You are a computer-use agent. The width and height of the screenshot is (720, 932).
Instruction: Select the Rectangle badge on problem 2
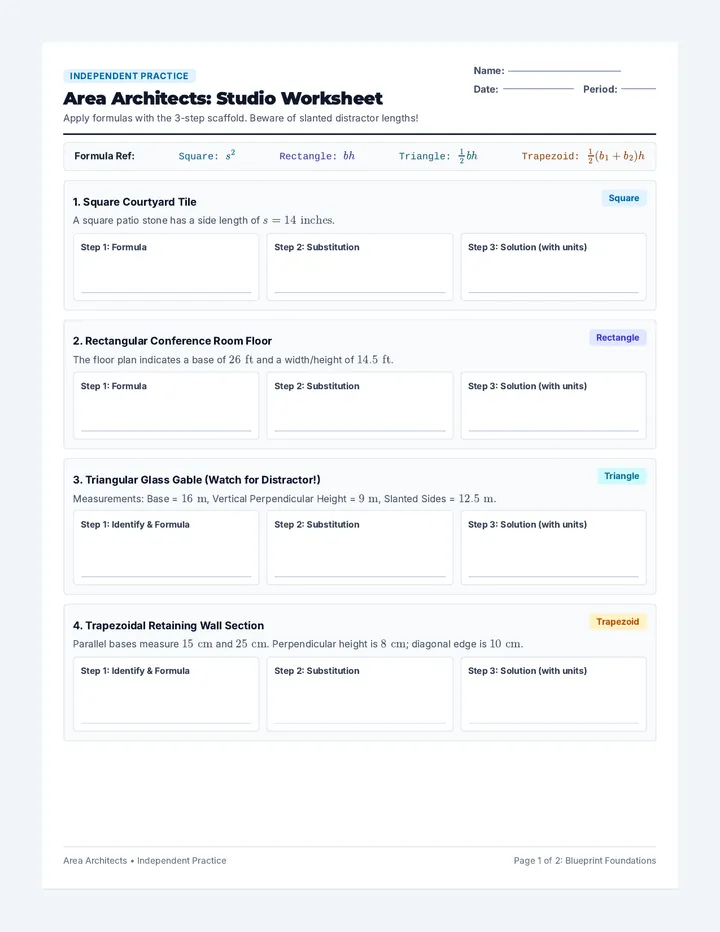[617, 338]
